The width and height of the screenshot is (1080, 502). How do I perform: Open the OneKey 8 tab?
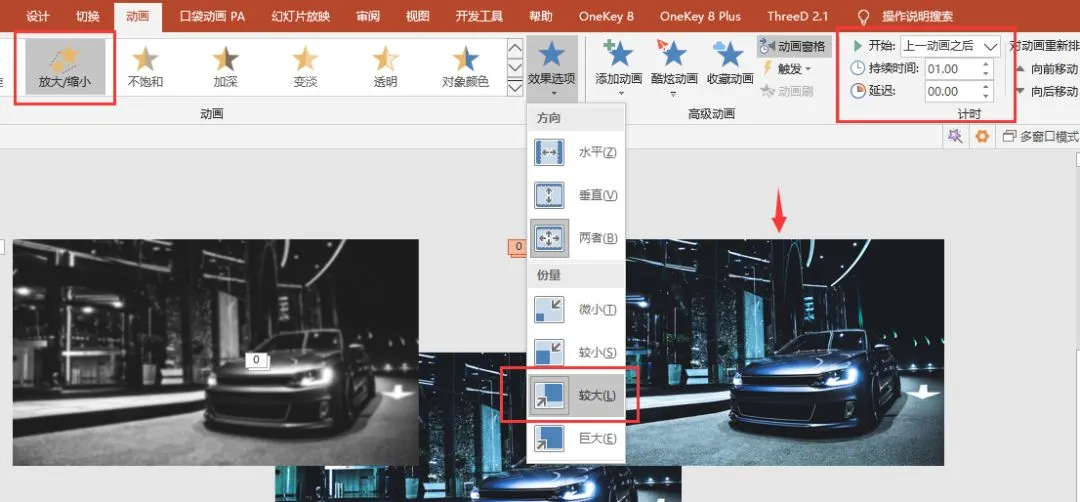606,16
